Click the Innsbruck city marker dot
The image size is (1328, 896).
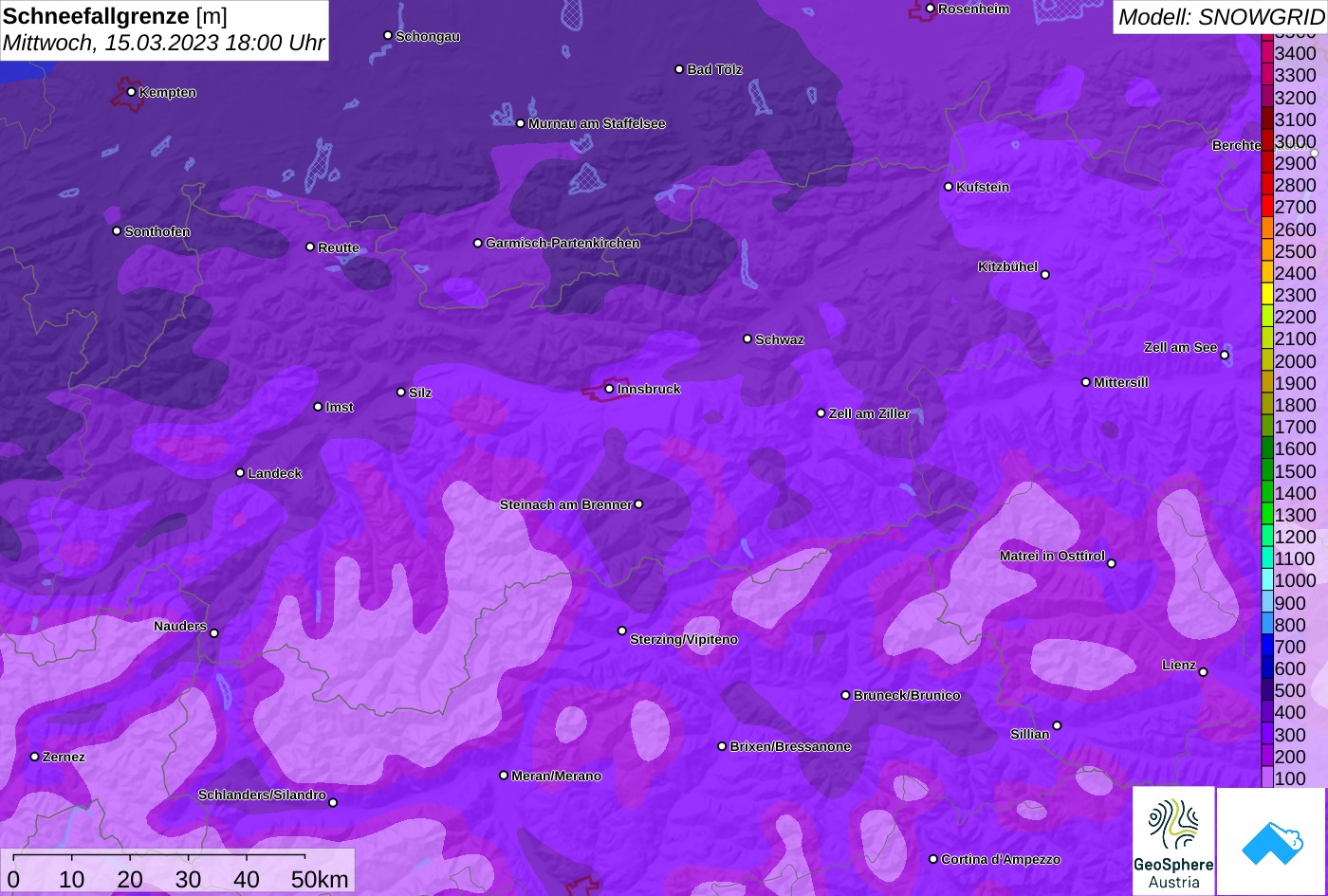pyautogui.click(x=609, y=389)
